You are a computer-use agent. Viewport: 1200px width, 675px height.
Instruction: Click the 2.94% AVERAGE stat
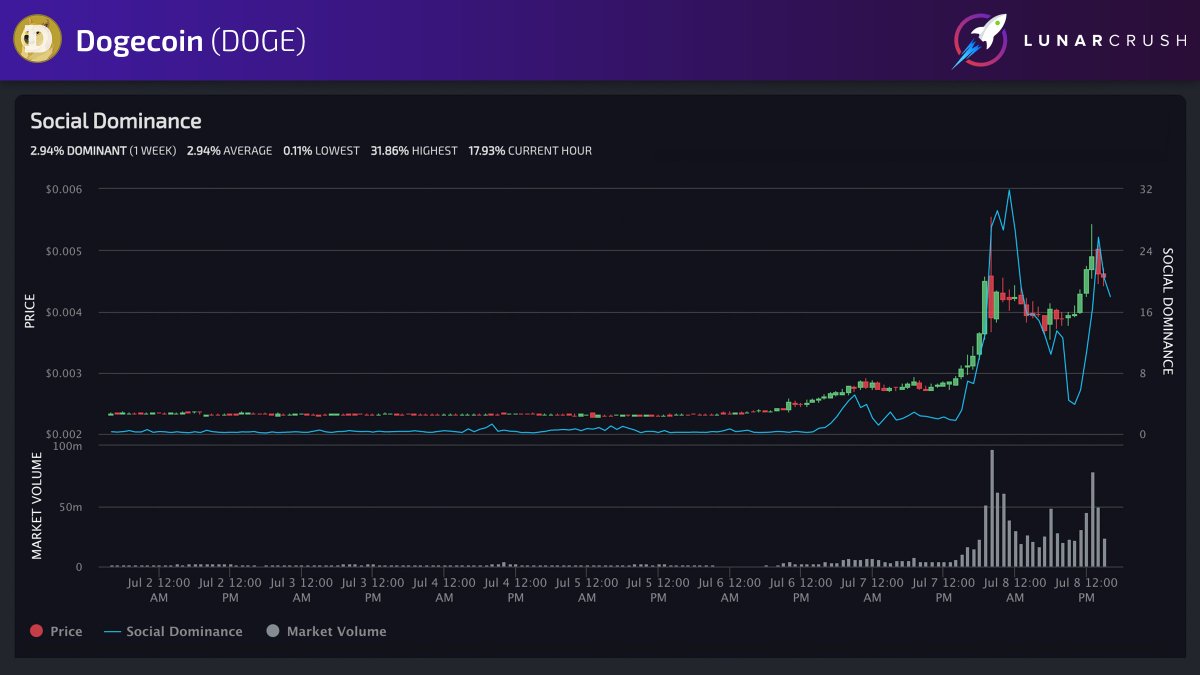[229, 151]
